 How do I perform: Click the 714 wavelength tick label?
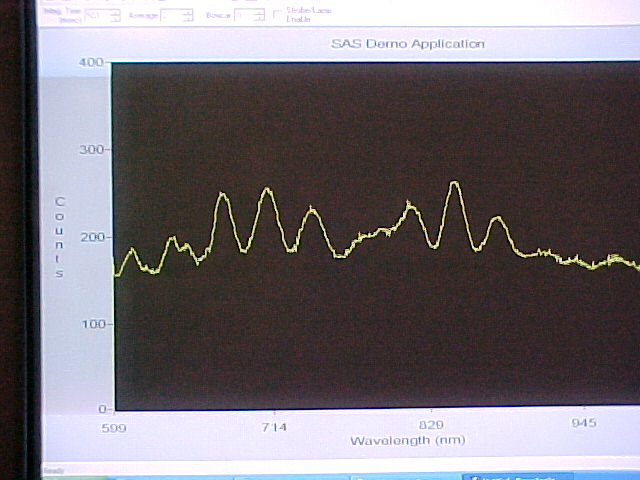[274, 426]
